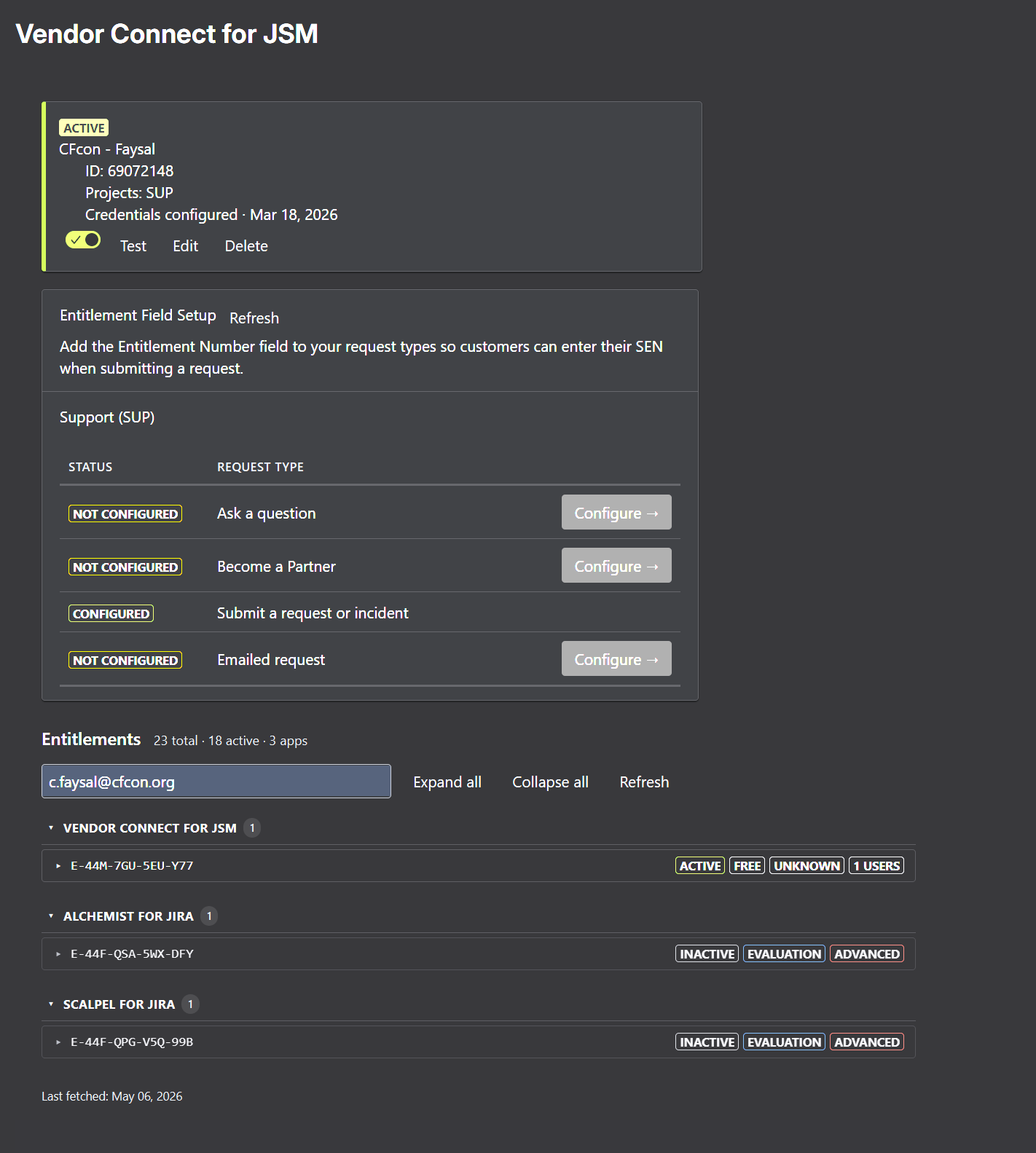Image resolution: width=1036 pixels, height=1153 pixels.
Task: Collapse the Scalpel for Jira group
Action: 51,1004
